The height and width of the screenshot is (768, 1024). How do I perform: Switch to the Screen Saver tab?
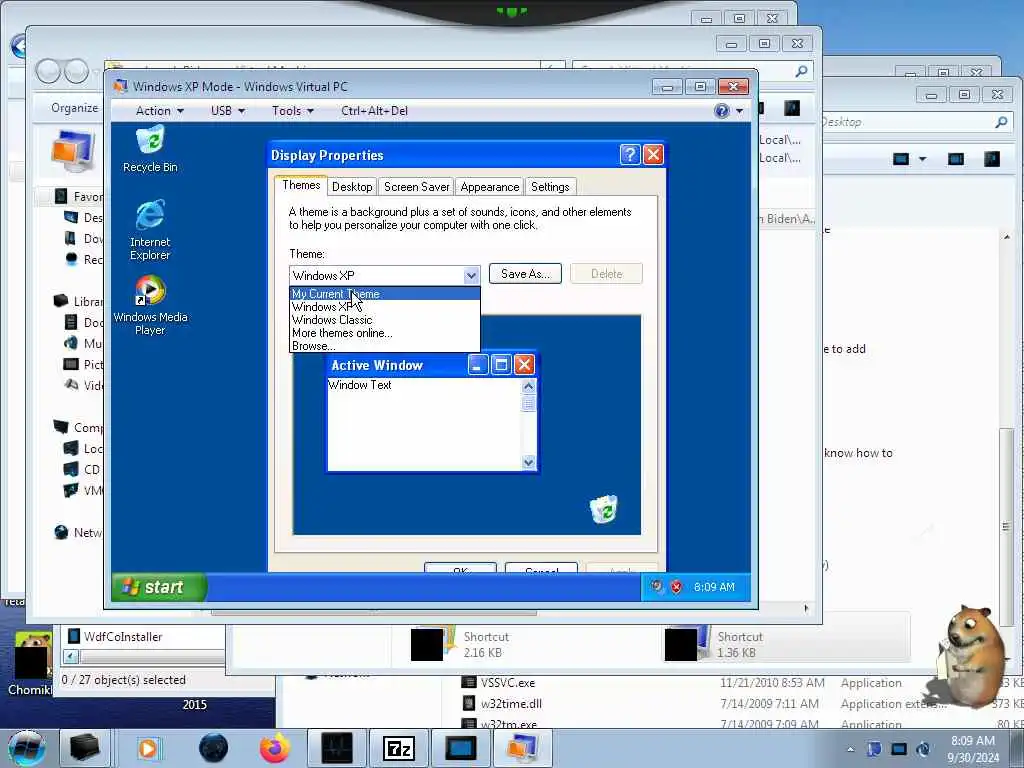pos(417,187)
